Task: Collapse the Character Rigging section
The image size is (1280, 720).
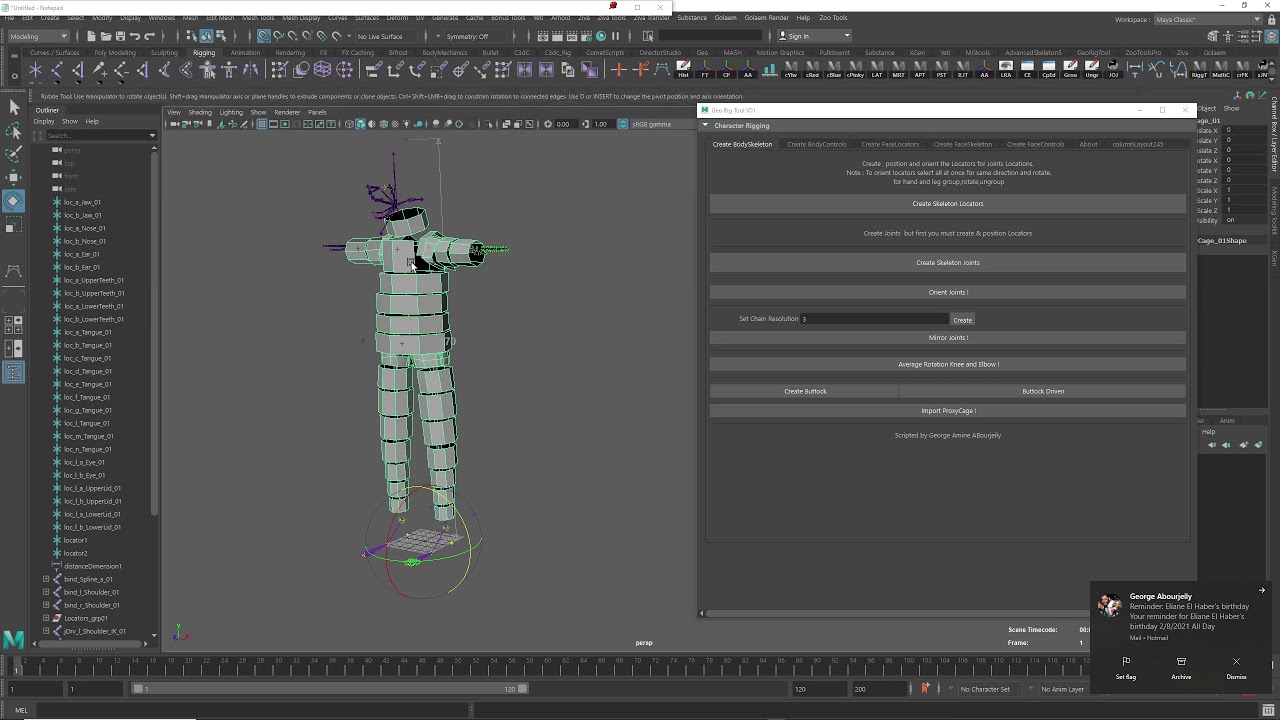Action: pos(705,126)
